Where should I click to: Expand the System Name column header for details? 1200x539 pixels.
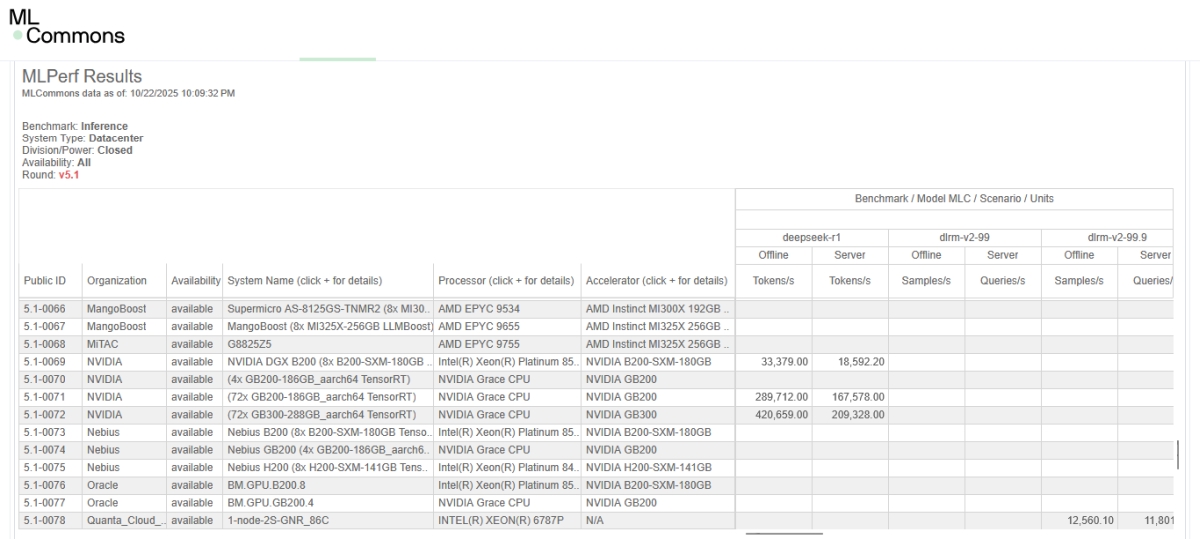[304, 281]
